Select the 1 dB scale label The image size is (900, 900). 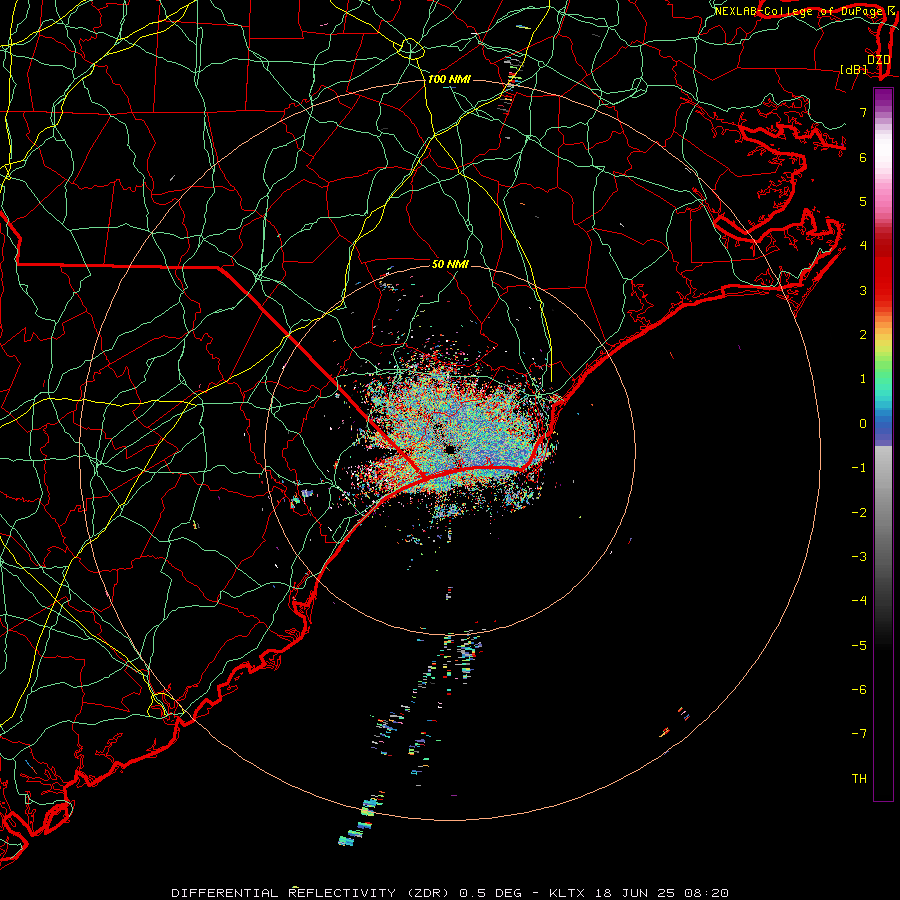tap(863, 379)
